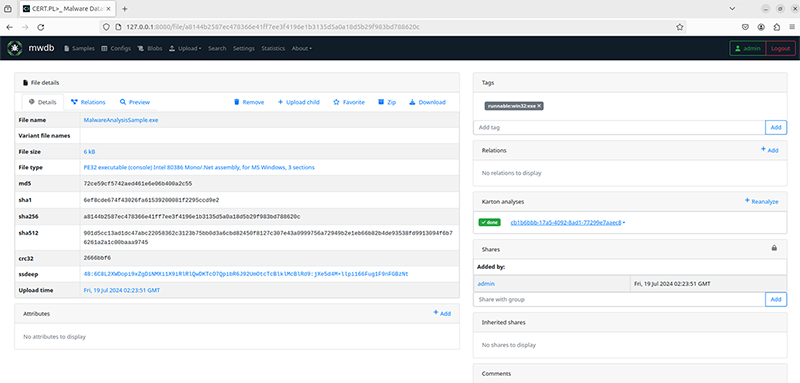Viewport: 800px width, 383px height.
Task: Switch to the Details tab
Action: coord(43,102)
